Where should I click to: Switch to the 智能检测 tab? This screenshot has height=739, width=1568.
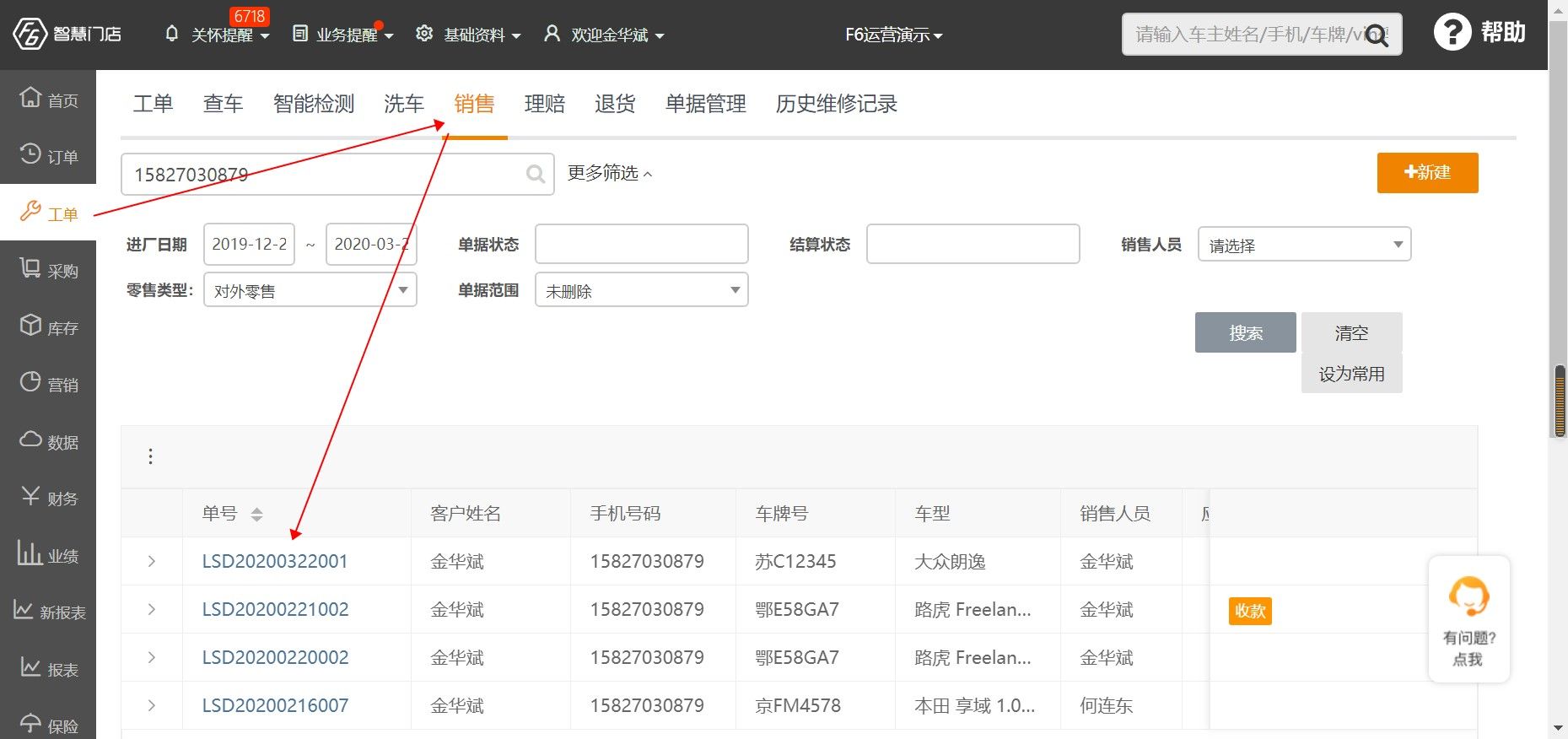[x=314, y=104]
